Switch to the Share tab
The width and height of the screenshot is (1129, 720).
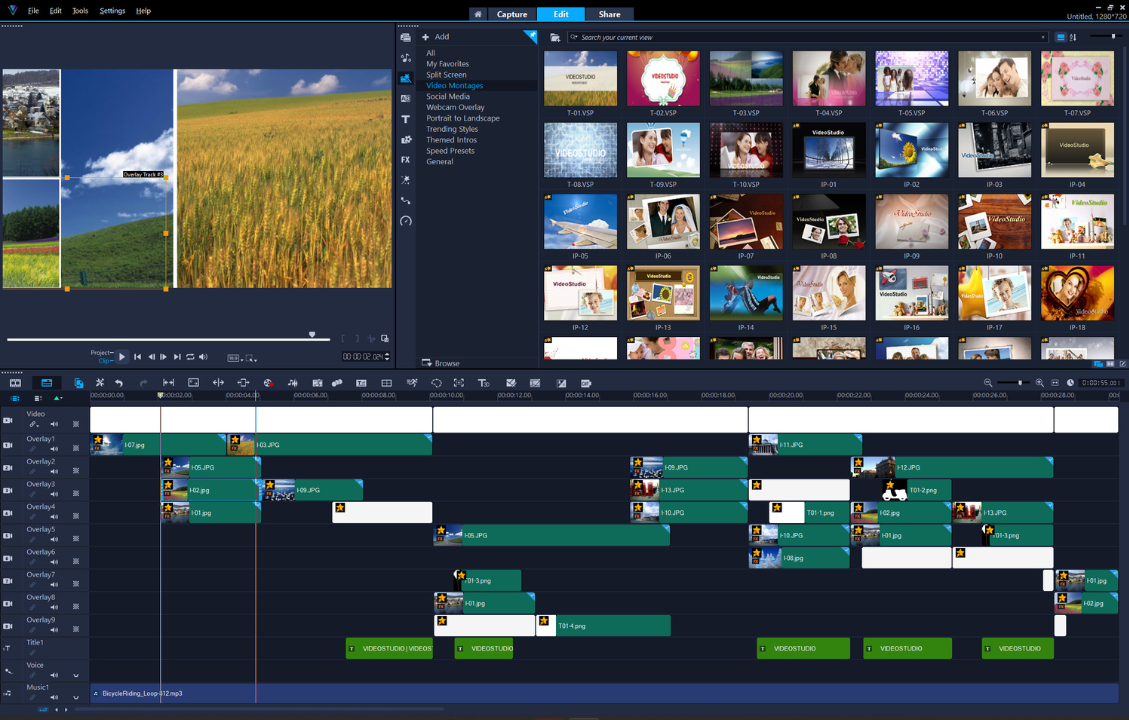pos(609,14)
